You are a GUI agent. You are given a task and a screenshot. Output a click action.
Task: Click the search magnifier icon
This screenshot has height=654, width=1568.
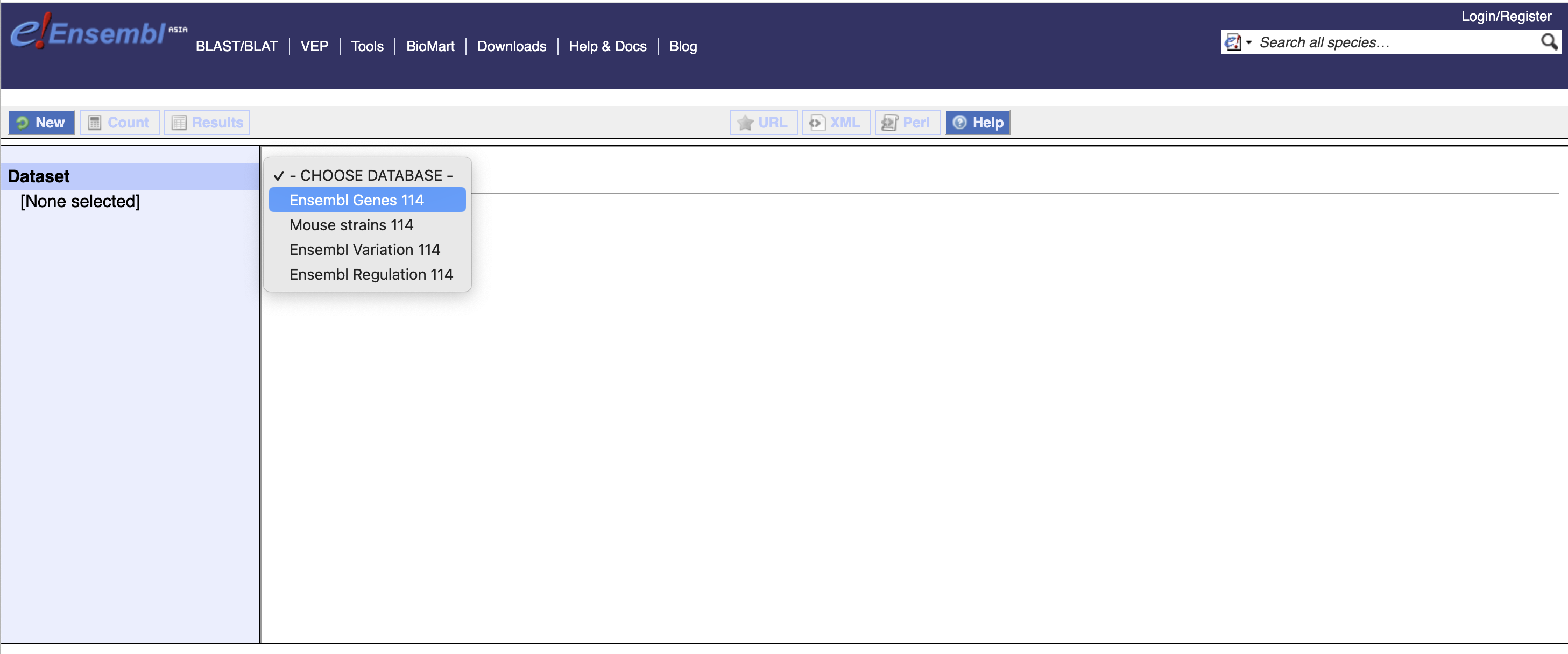(1549, 41)
